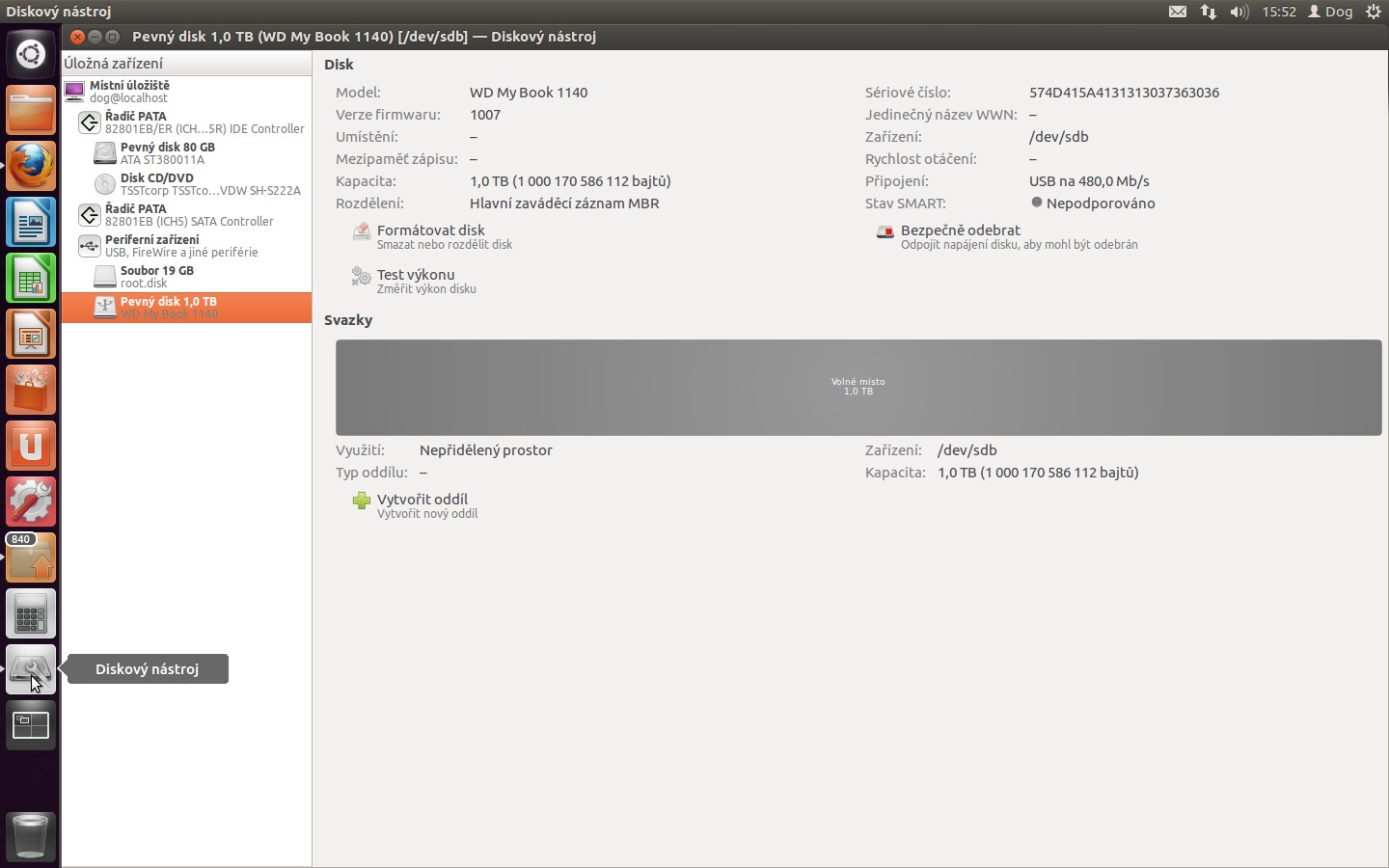Open LibreOffice Calc from the launcher
This screenshot has width=1389, height=868.
coord(31,278)
